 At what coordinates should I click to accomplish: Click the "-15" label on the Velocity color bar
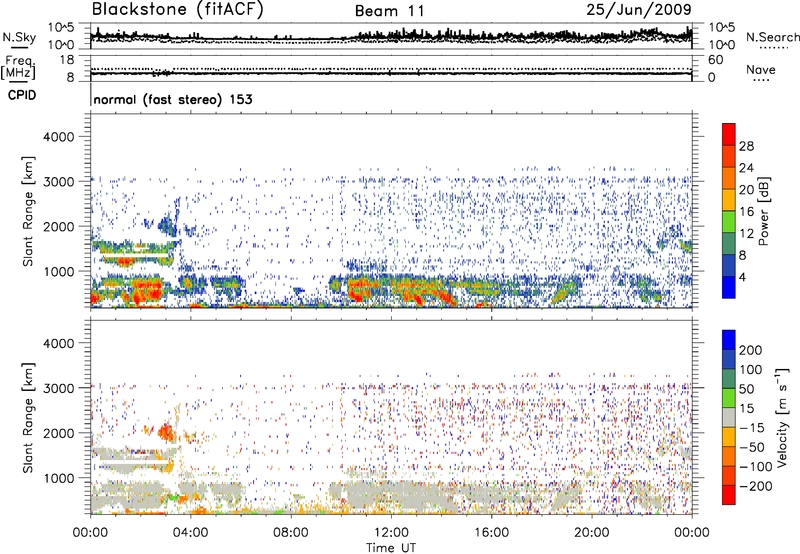(752, 428)
